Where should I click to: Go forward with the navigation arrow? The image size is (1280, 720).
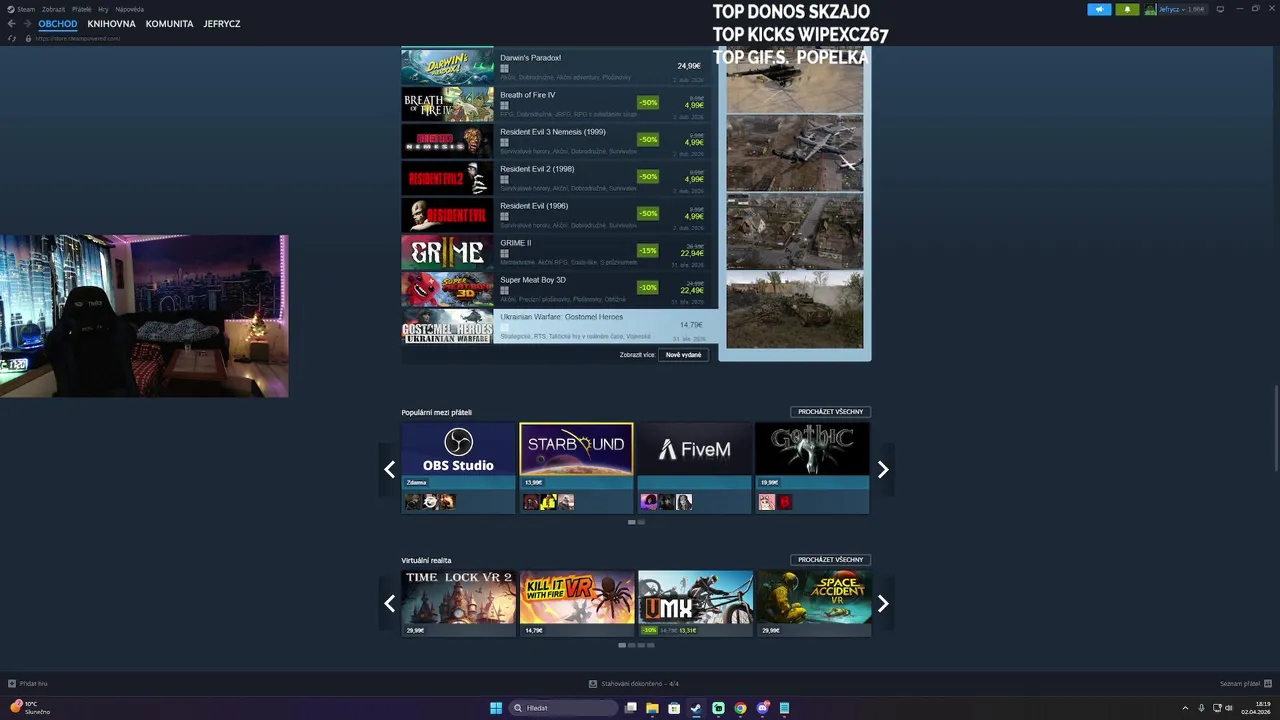click(26, 23)
